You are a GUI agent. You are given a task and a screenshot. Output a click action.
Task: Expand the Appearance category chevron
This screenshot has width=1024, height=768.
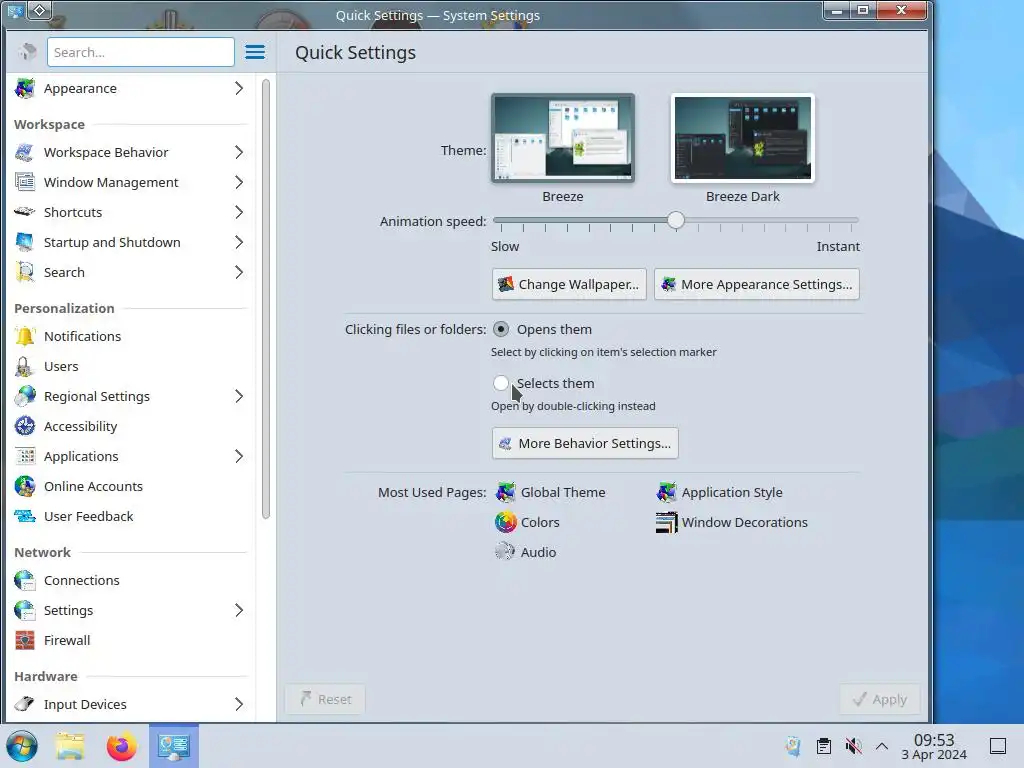[x=239, y=88]
